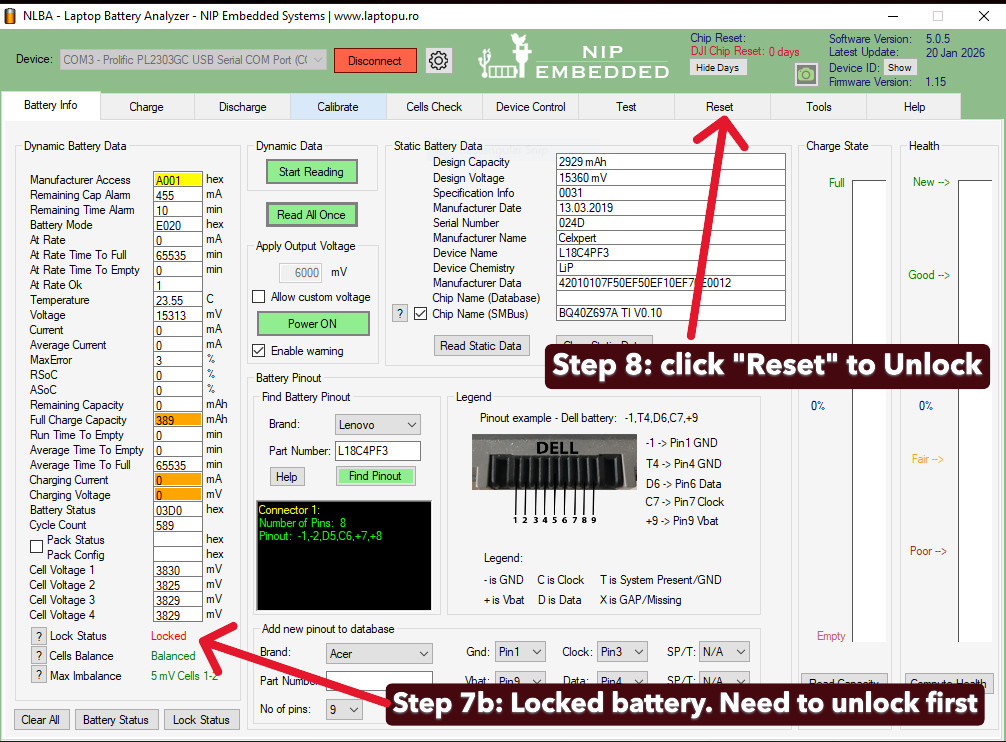The height and width of the screenshot is (742, 1006).
Task: Click the Manufacturer Name value Celxpert
Action: [670, 237]
